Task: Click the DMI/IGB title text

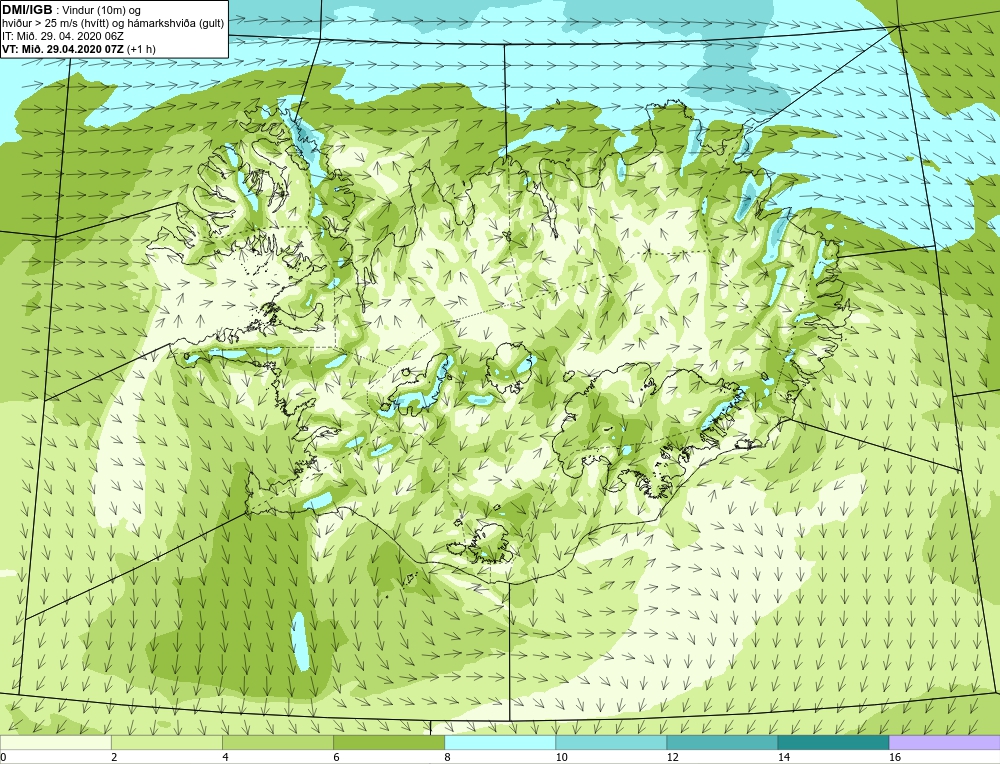Action: [x=27, y=10]
